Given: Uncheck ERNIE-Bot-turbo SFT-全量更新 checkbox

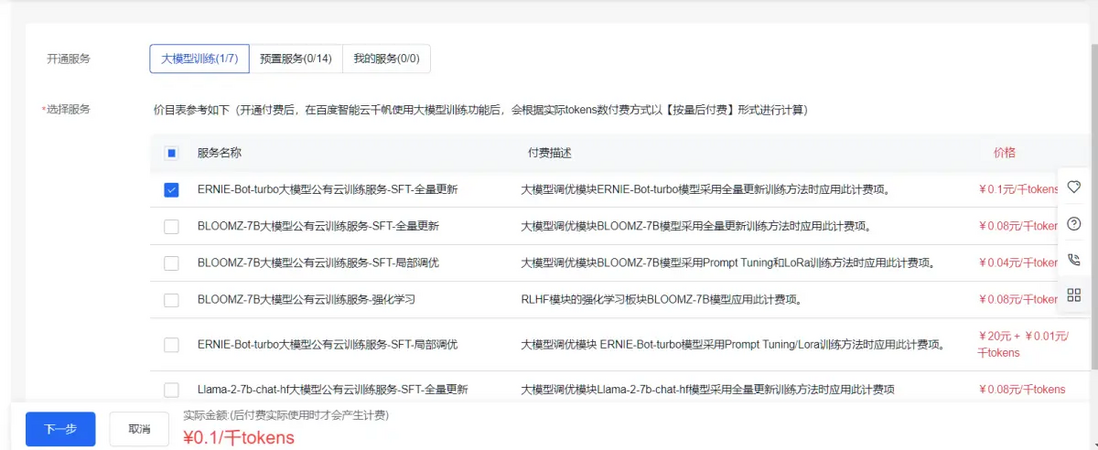Looking at the screenshot, I should (x=172, y=190).
